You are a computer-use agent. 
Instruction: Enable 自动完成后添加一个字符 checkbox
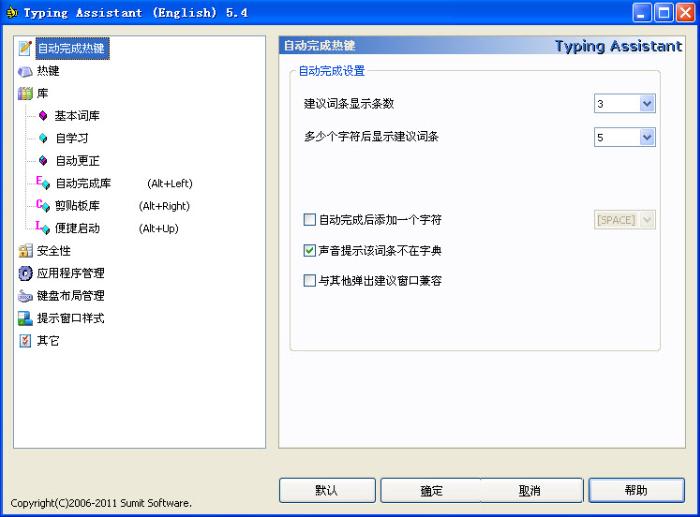(309, 220)
